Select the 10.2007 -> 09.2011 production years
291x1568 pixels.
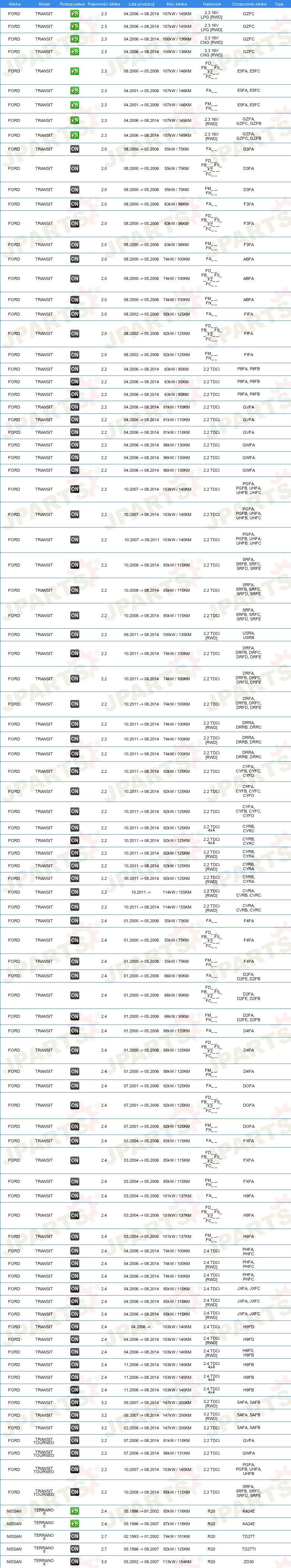141,540
